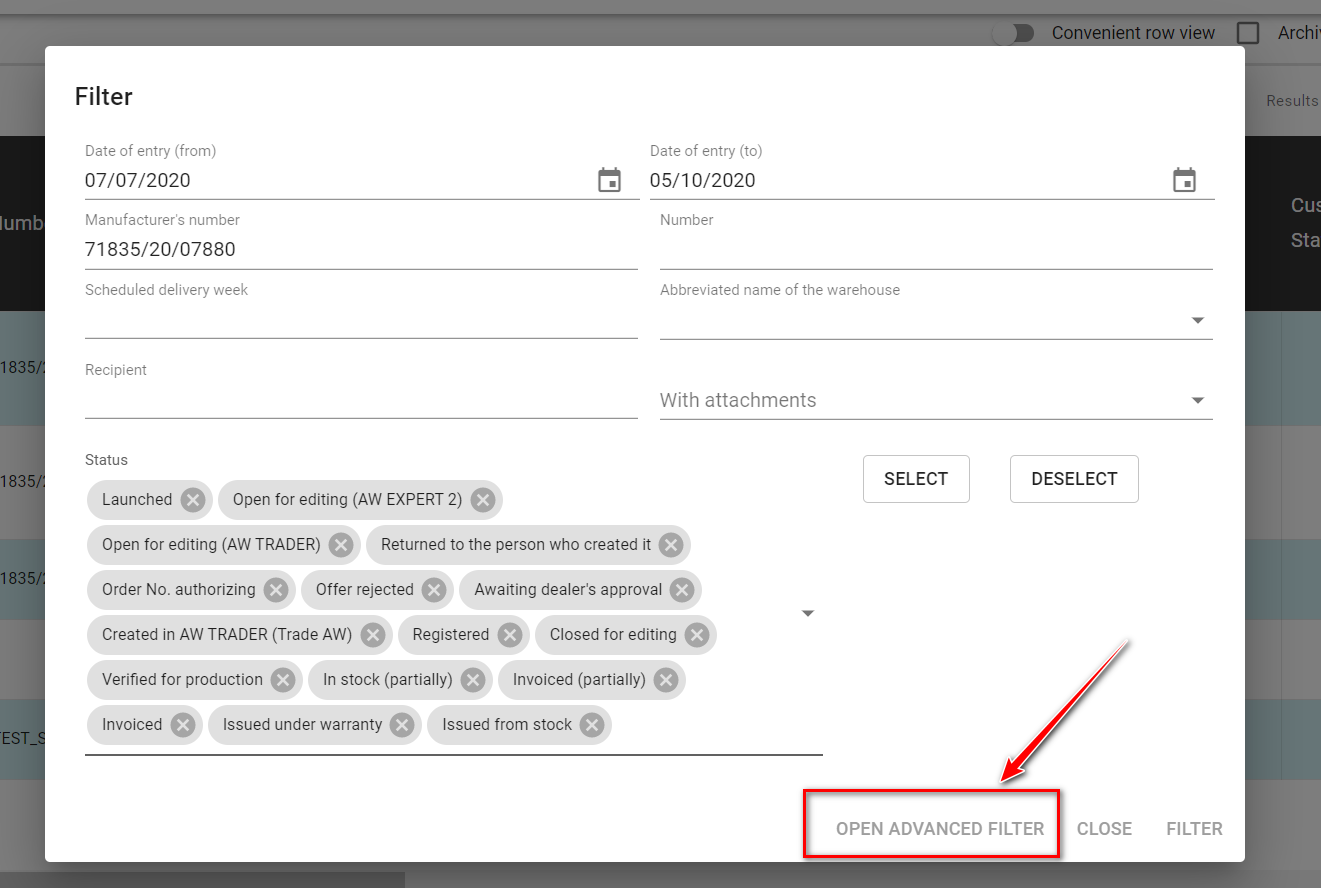The height and width of the screenshot is (888, 1321).
Task: Remove the Offer rejected status chip
Action: coord(434,590)
